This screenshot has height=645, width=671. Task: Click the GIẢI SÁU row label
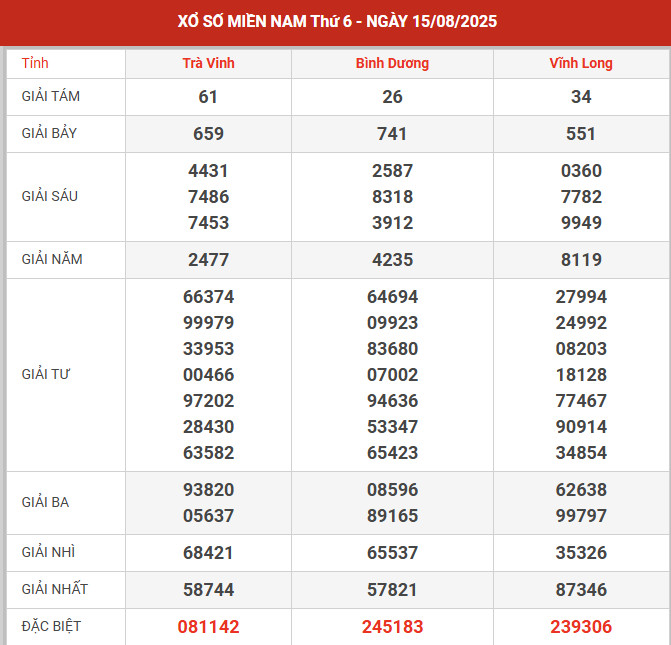(49, 196)
